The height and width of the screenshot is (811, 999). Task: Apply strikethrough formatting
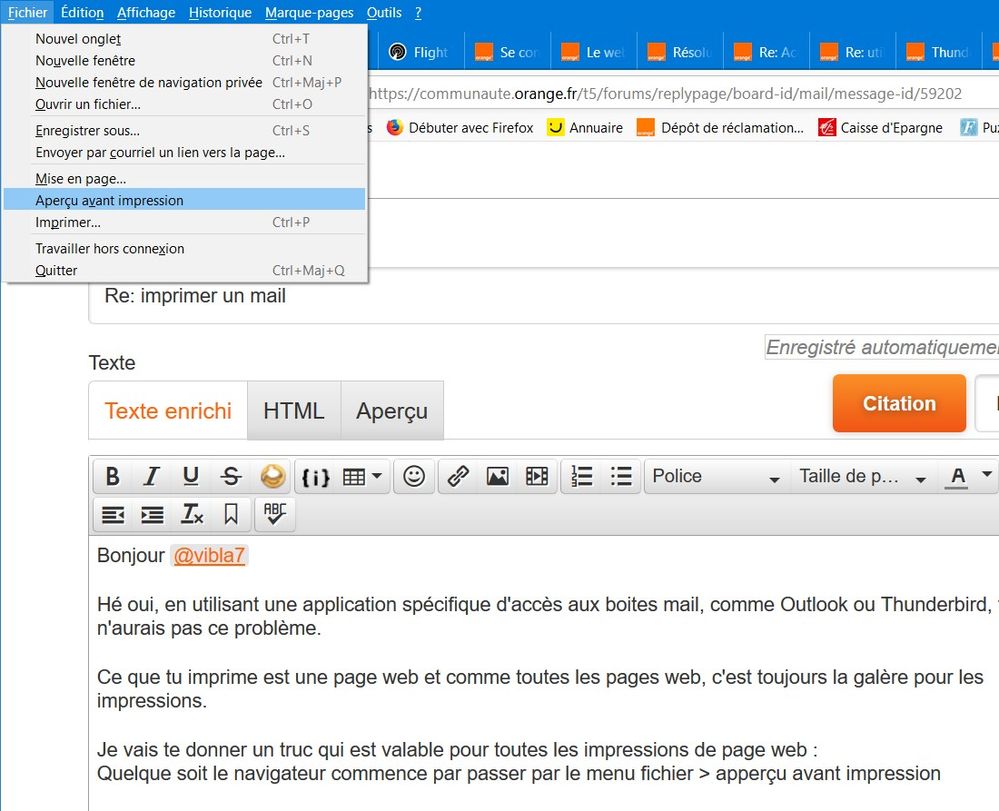pos(231,477)
